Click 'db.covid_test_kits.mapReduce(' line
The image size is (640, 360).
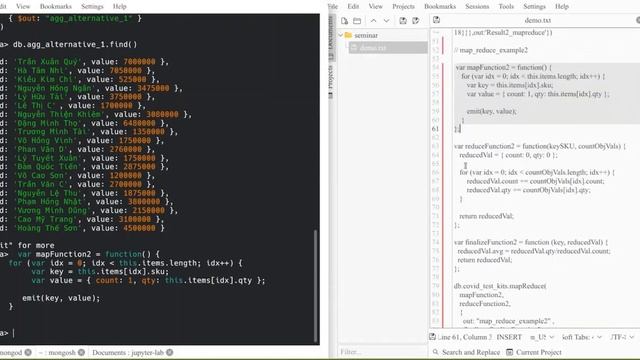click(500, 286)
